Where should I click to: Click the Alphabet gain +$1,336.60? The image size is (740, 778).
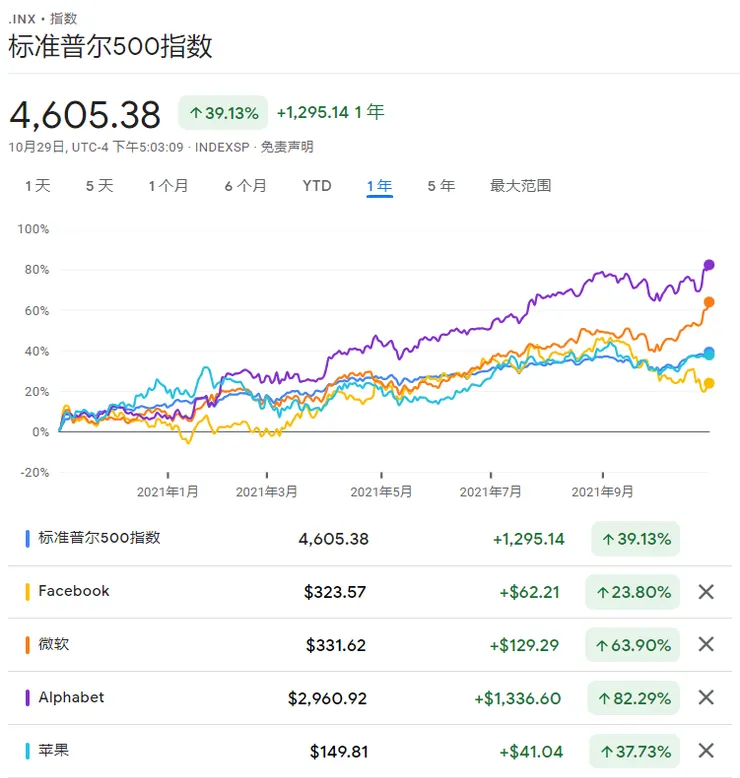pyautogui.click(x=517, y=698)
